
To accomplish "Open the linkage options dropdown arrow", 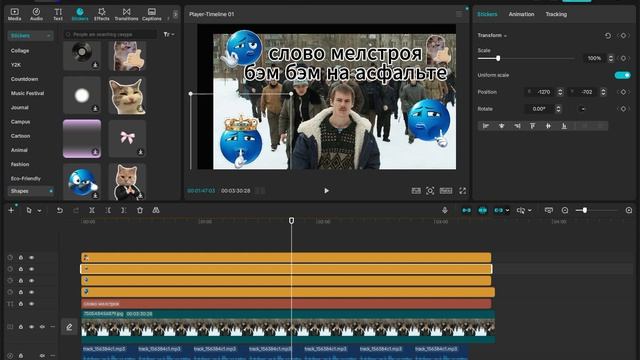I will click(507, 211).
